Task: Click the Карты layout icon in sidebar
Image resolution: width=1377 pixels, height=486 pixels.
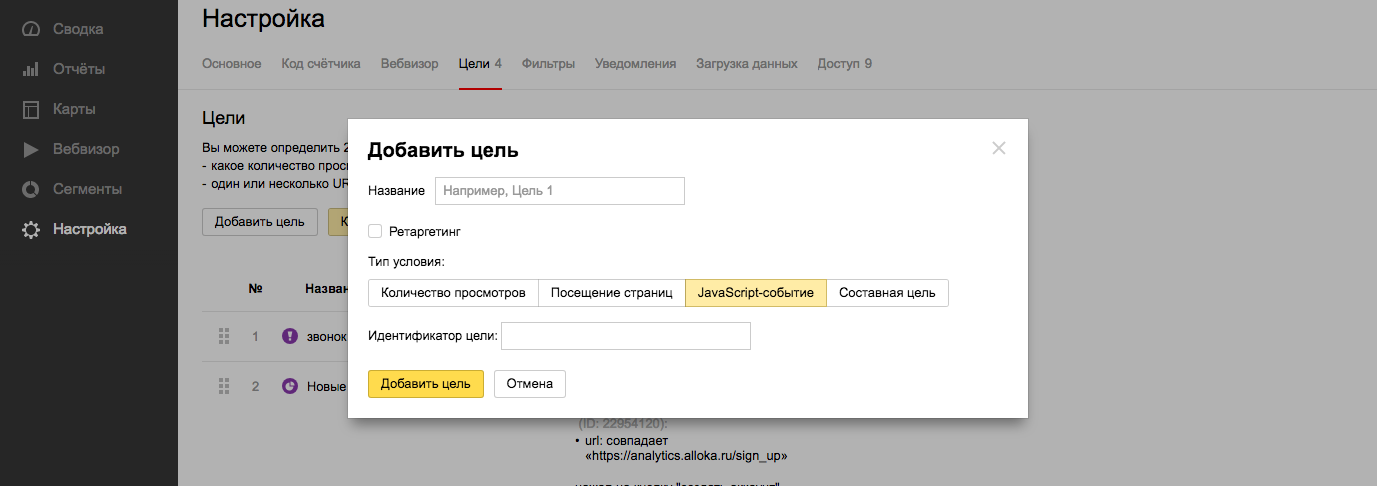Action: coord(31,109)
